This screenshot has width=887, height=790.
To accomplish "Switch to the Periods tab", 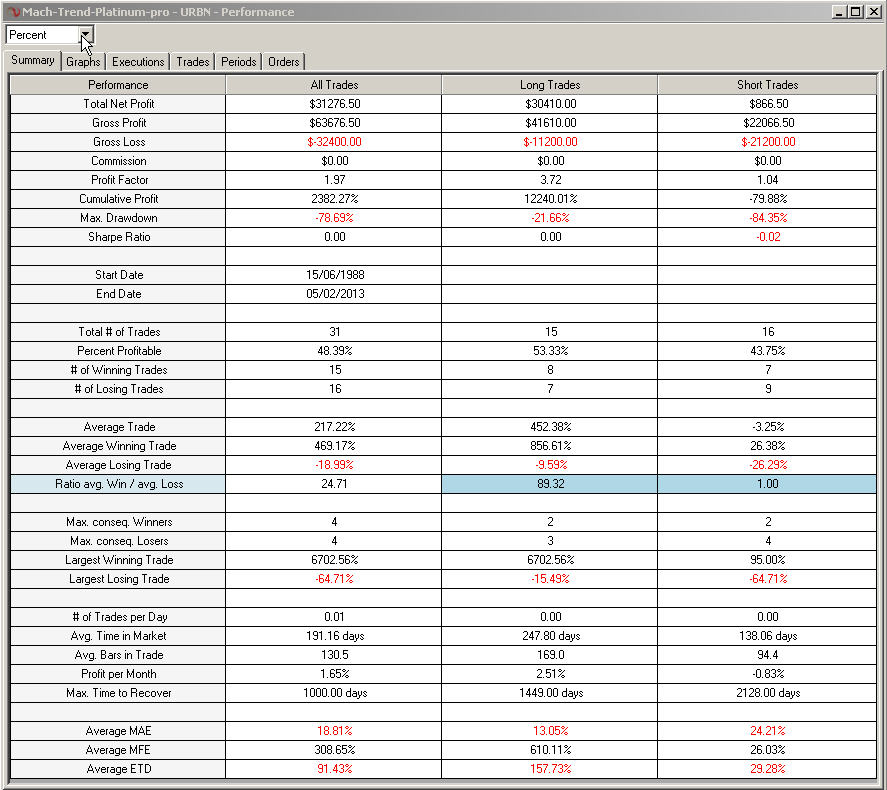I will (x=238, y=61).
